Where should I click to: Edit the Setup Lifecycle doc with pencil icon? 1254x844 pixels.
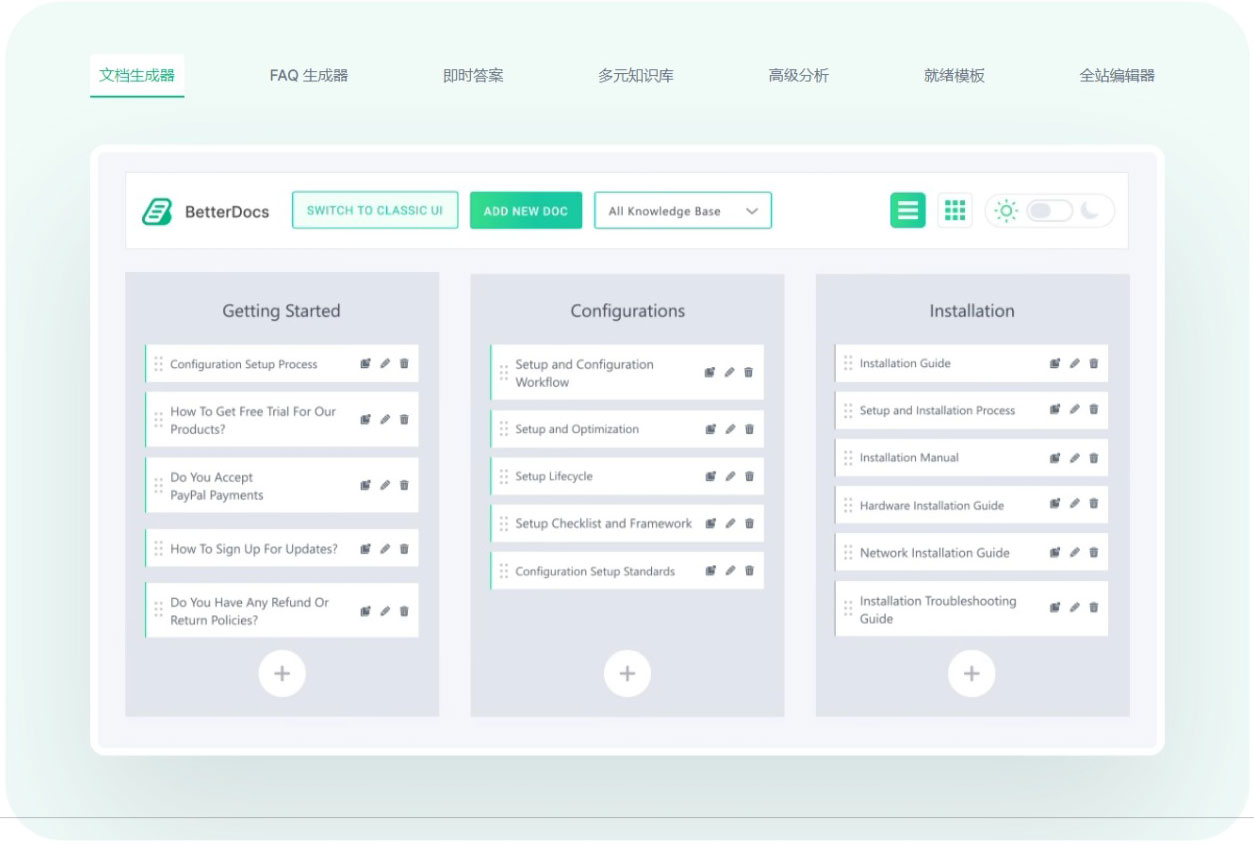coord(730,476)
